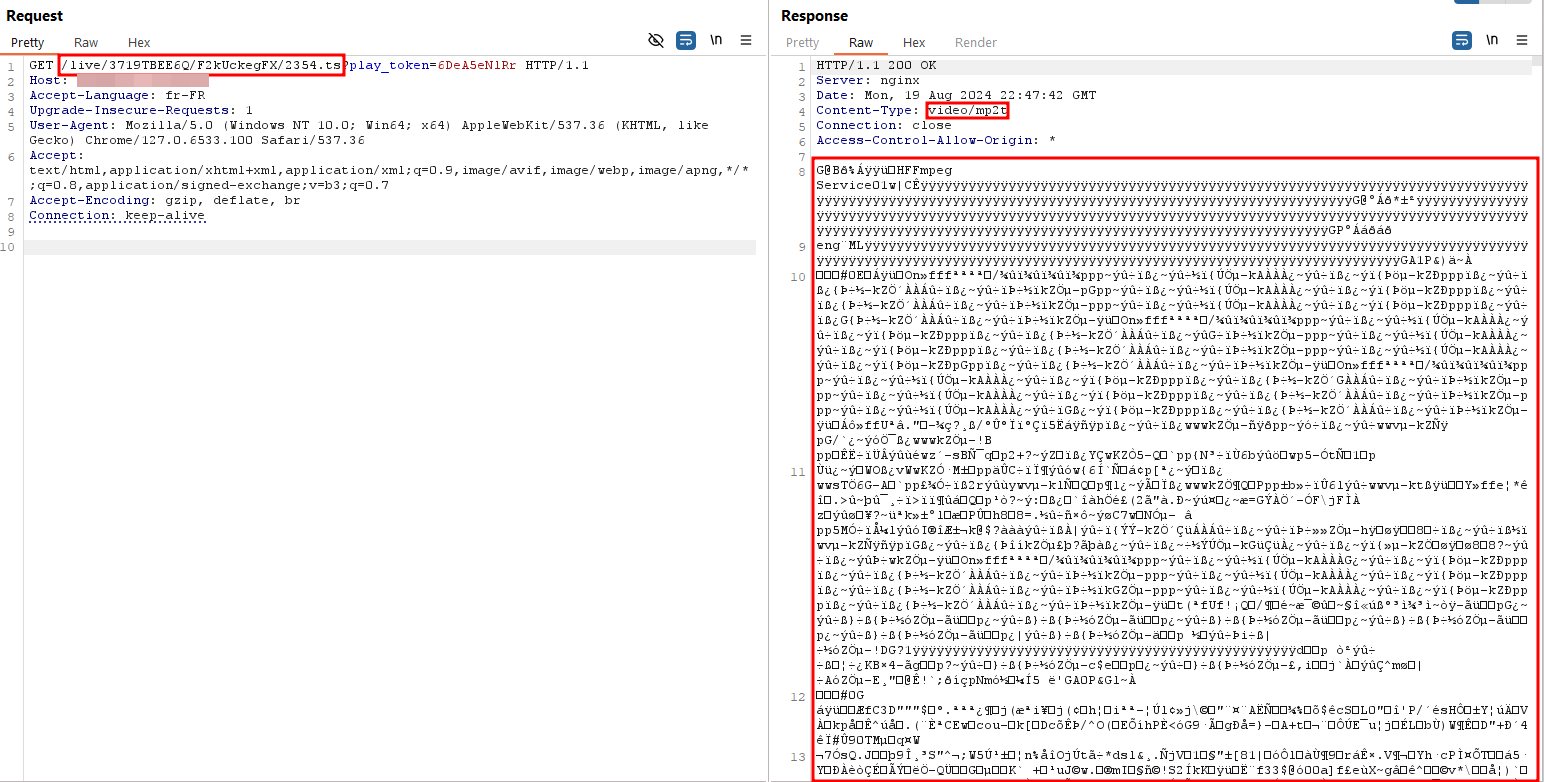Open the Response Hex tab

click(x=914, y=43)
